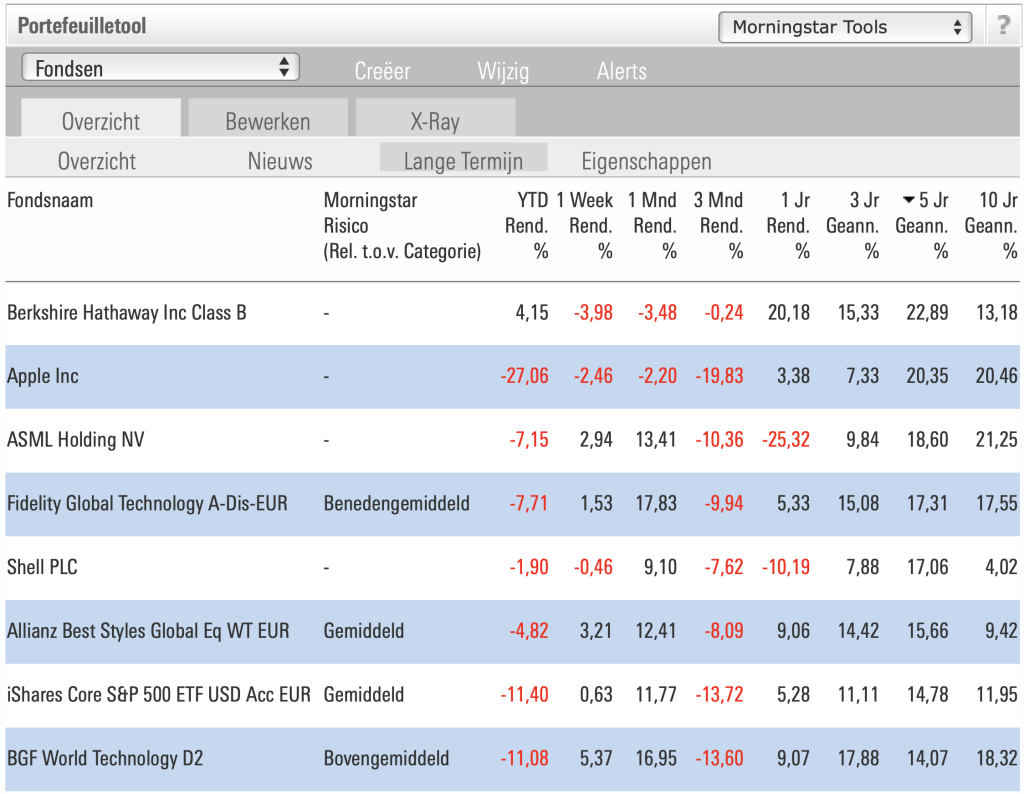Image resolution: width=1024 pixels, height=794 pixels.
Task: Click Allianz 5 Jr value 15,66
Action: click(927, 631)
